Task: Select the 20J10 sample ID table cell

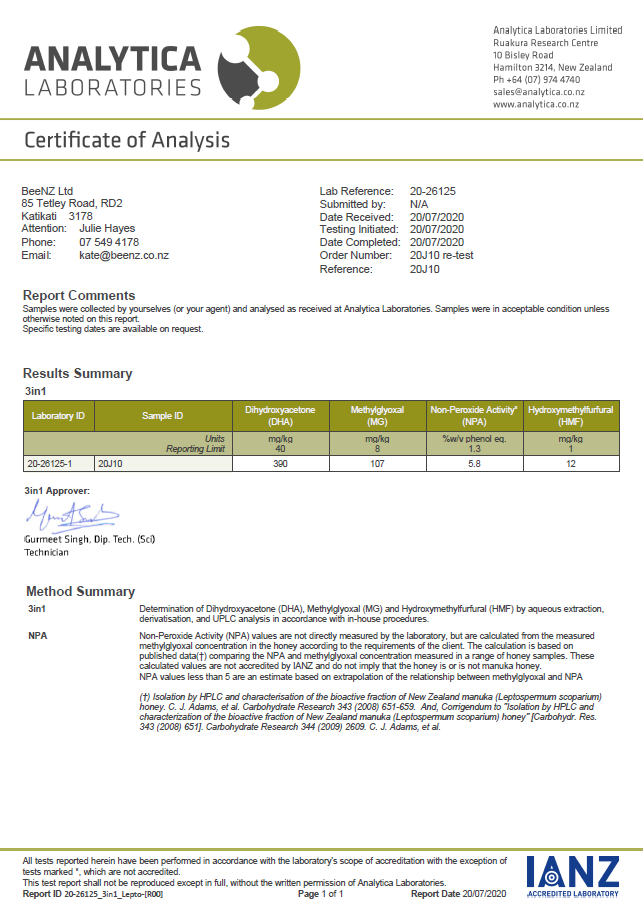Action: [163, 464]
